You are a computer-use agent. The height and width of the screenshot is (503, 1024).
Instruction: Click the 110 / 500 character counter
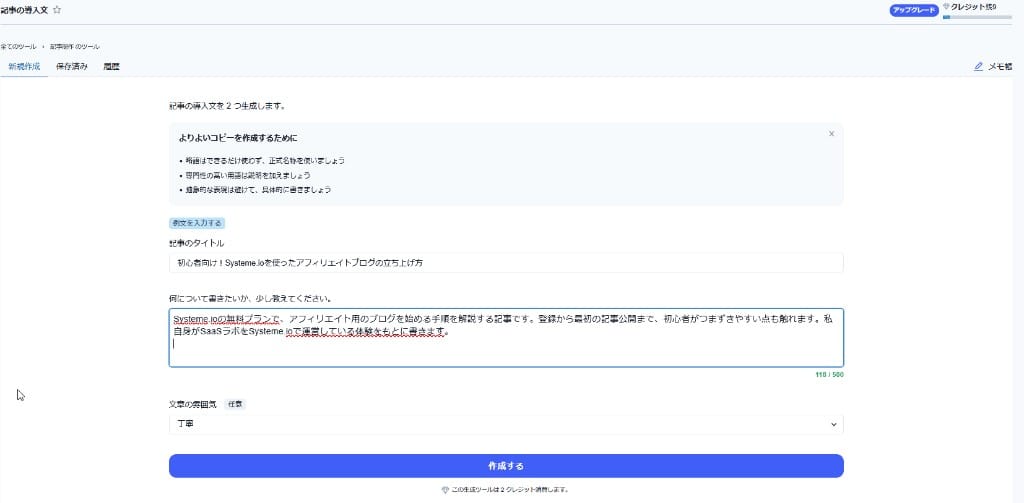point(829,375)
